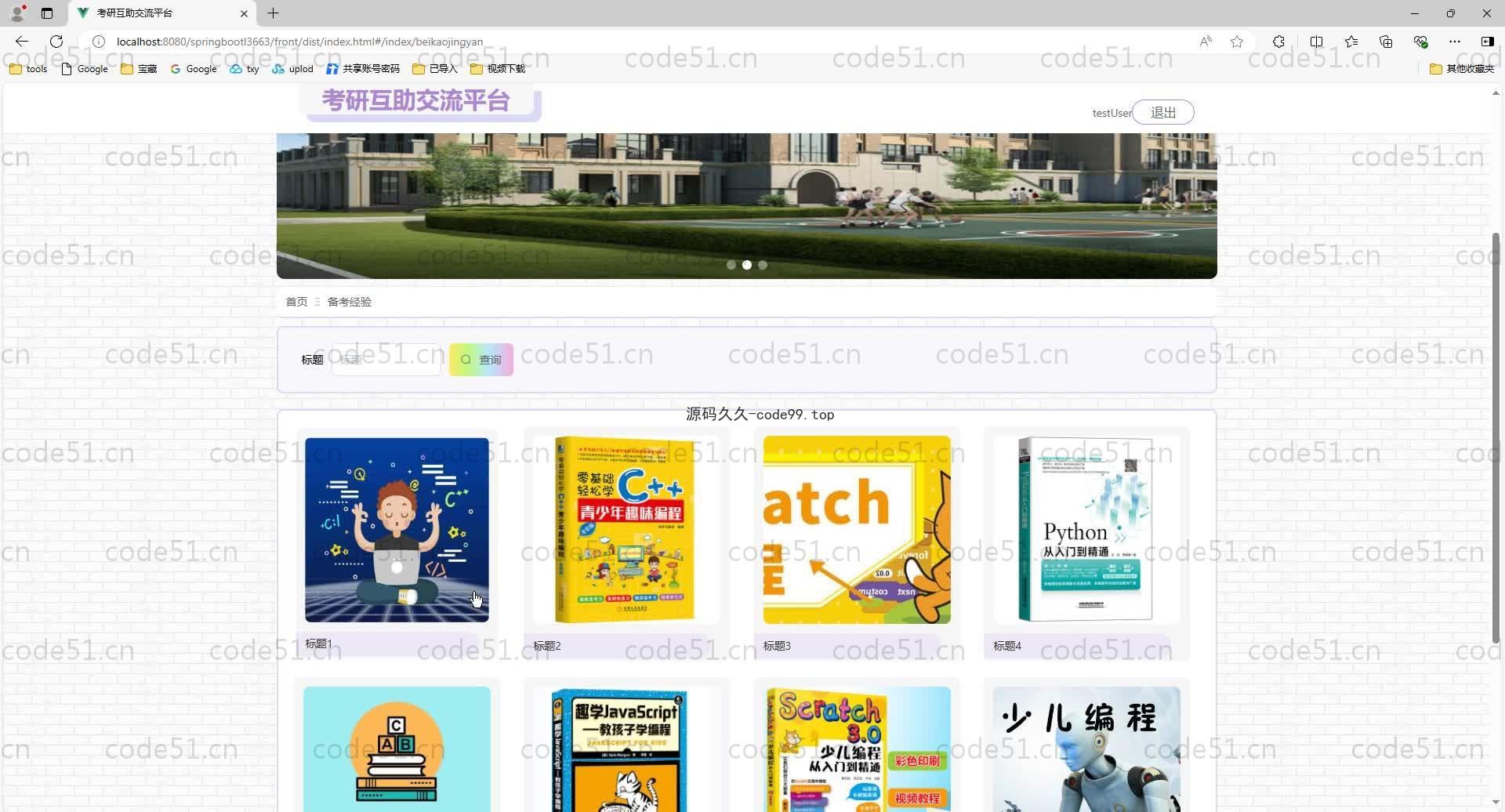The width and height of the screenshot is (1505, 812).
Task: Click the browser back arrow
Action: pyautogui.click(x=21, y=42)
